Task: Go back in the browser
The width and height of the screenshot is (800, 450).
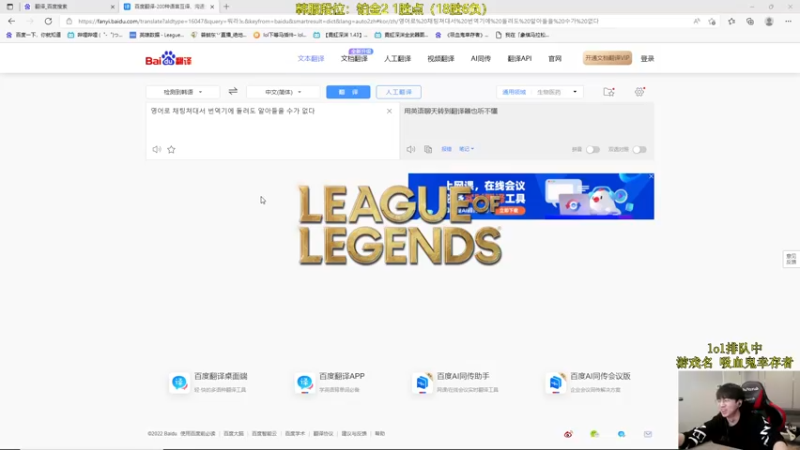Action: point(11,21)
